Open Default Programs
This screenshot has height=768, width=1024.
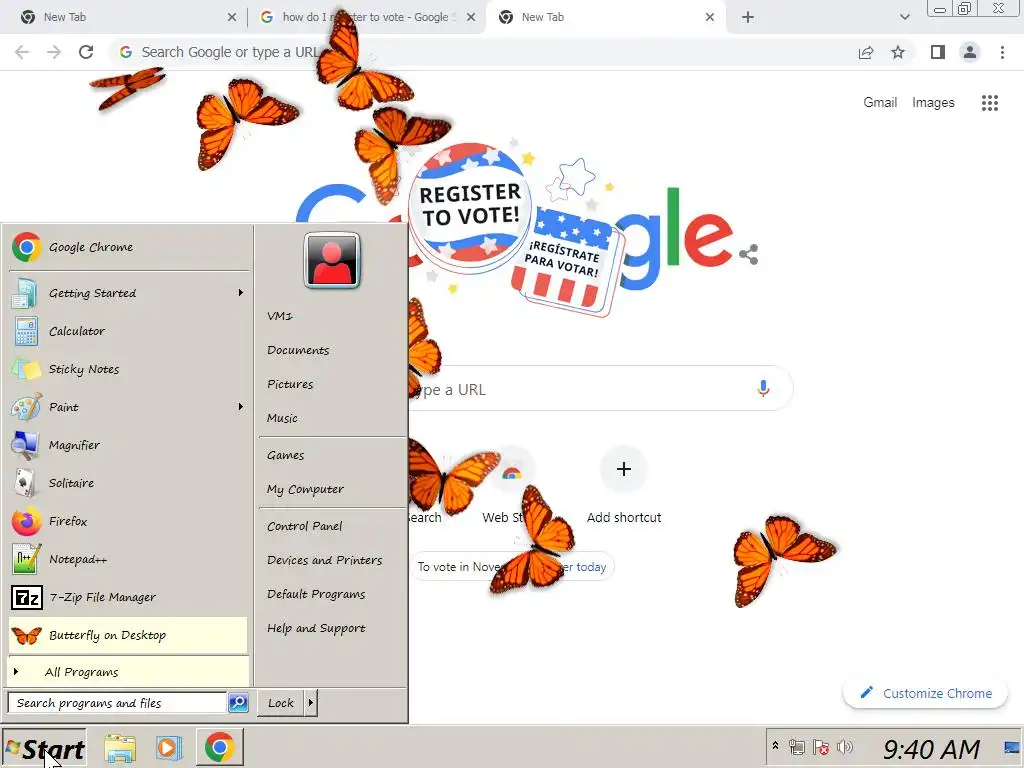tap(316, 594)
